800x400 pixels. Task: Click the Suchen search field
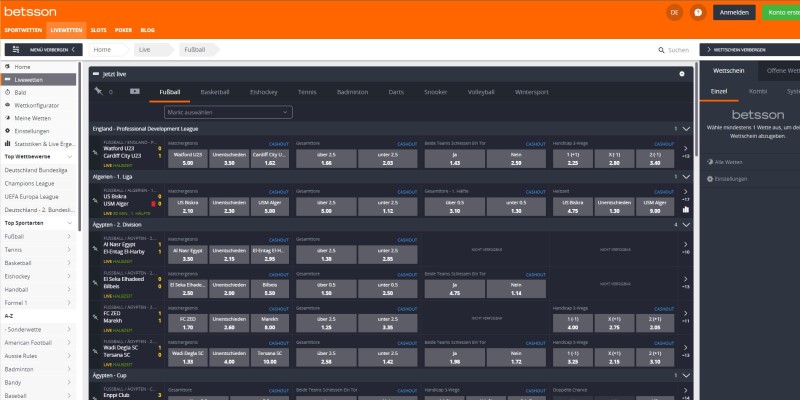[679, 50]
